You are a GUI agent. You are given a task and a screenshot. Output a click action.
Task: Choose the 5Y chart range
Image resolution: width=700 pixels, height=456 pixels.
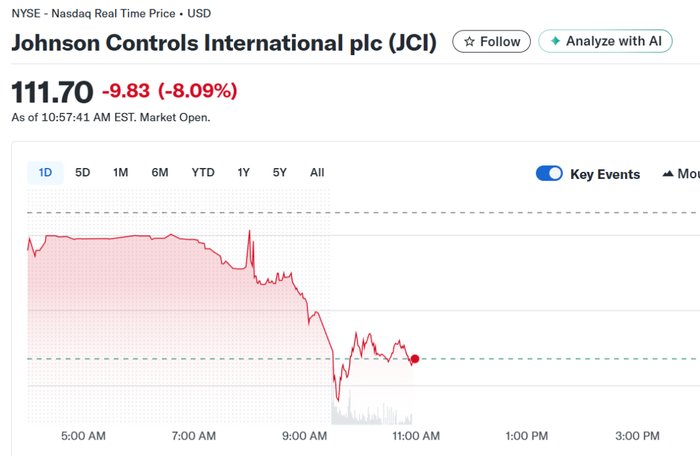click(x=280, y=172)
